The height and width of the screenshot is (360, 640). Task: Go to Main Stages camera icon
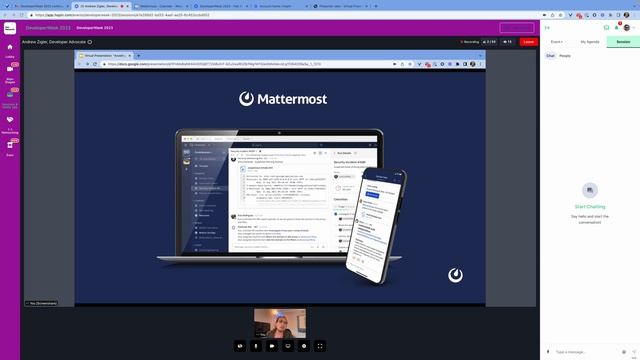pyautogui.click(x=10, y=69)
